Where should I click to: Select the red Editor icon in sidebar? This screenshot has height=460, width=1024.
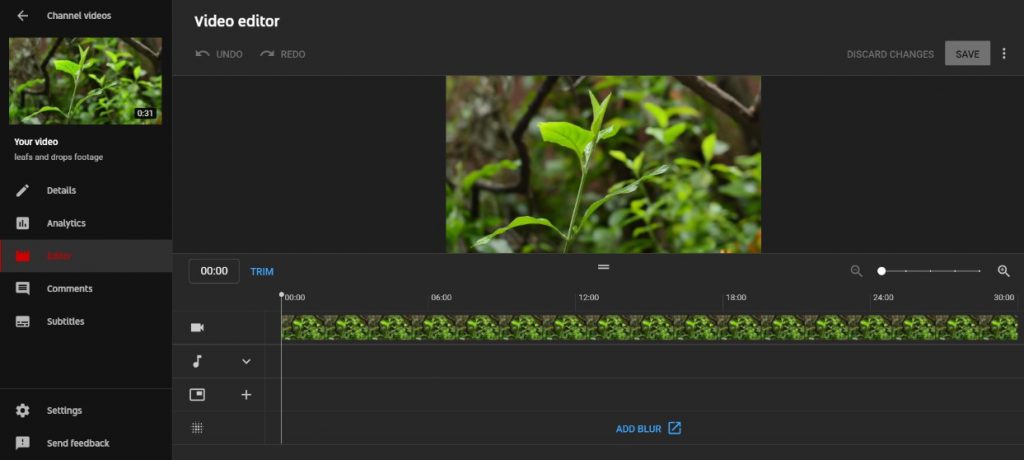(x=23, y=256)
